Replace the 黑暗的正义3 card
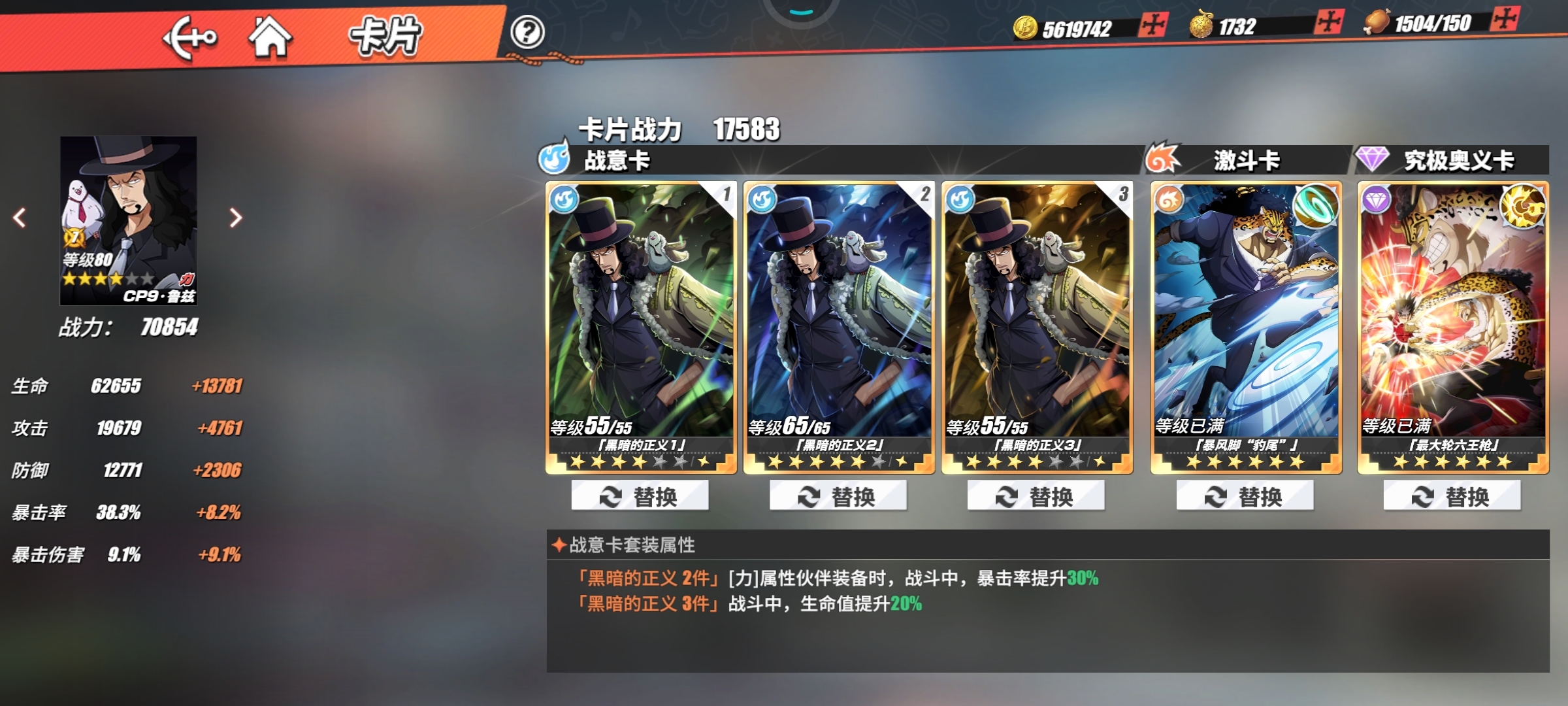Viewport: 1568px width, 706px height. click(x=1036, y=496)
